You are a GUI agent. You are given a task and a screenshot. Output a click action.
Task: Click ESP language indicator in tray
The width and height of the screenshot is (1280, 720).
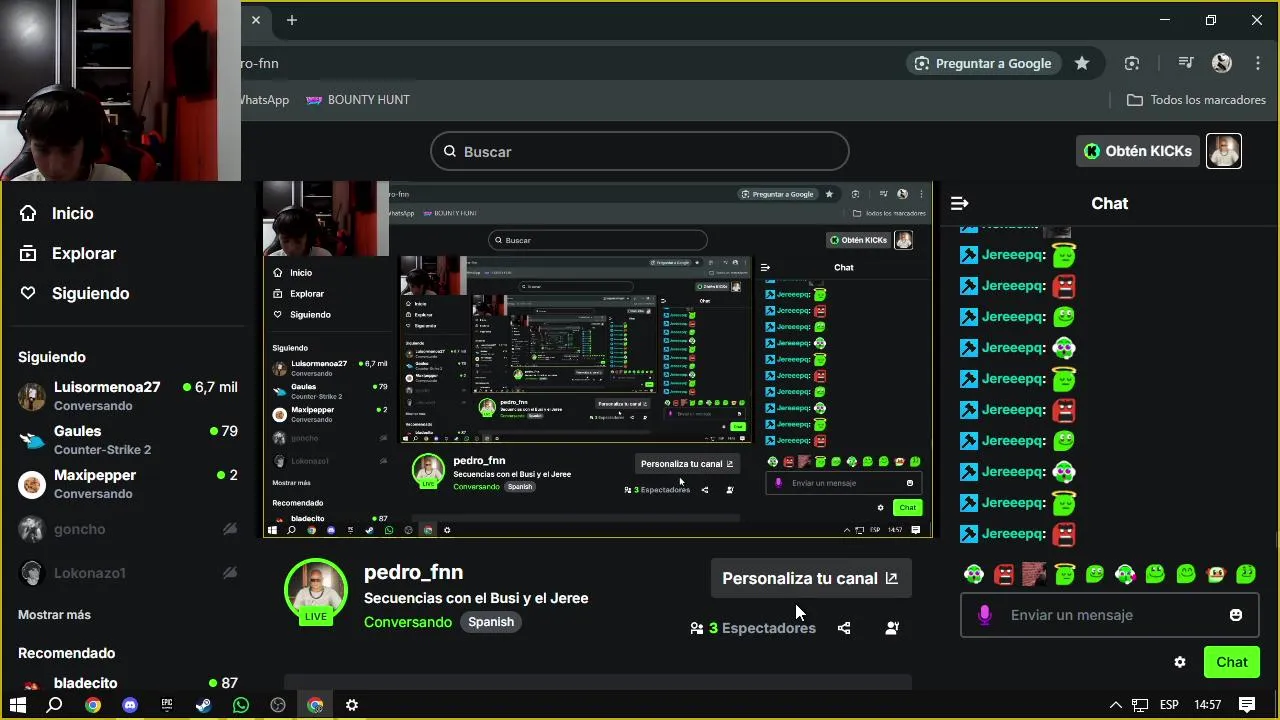pos(1169,705)
